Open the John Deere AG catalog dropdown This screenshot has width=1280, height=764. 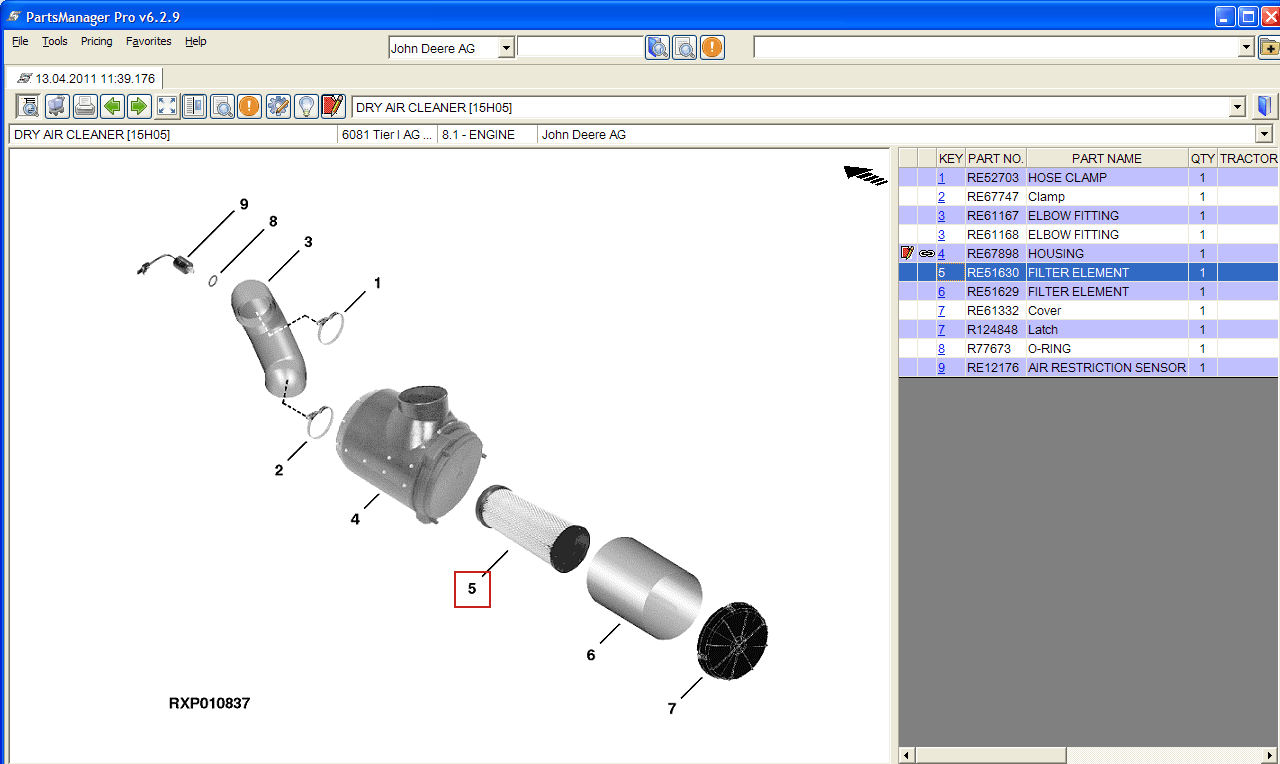506,48
